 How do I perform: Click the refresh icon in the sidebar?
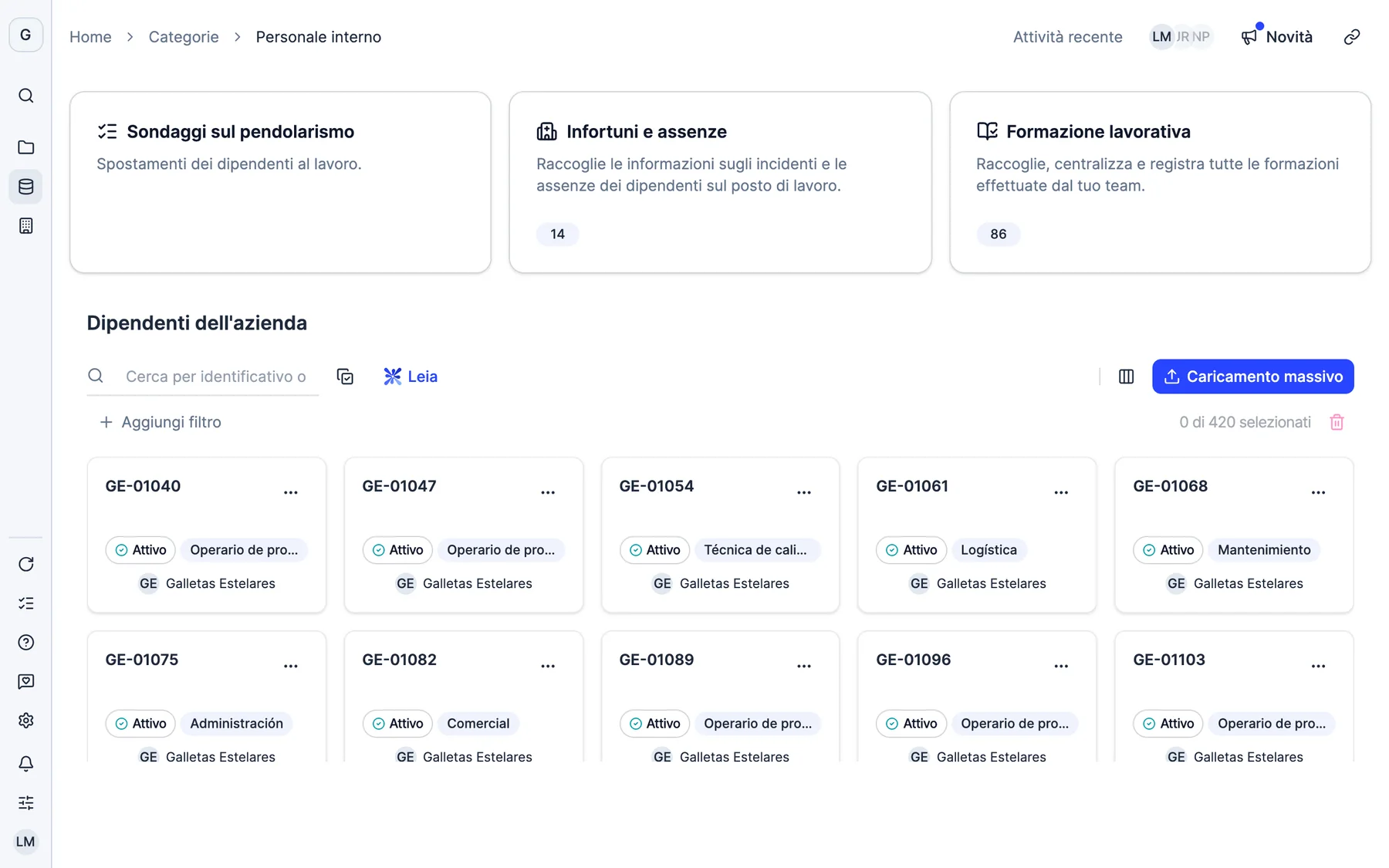[25, 564]
